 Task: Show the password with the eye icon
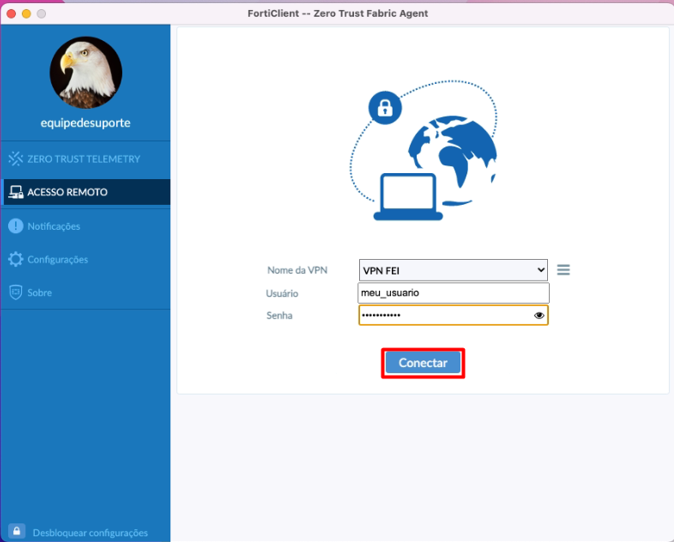[x=539, y=315]
